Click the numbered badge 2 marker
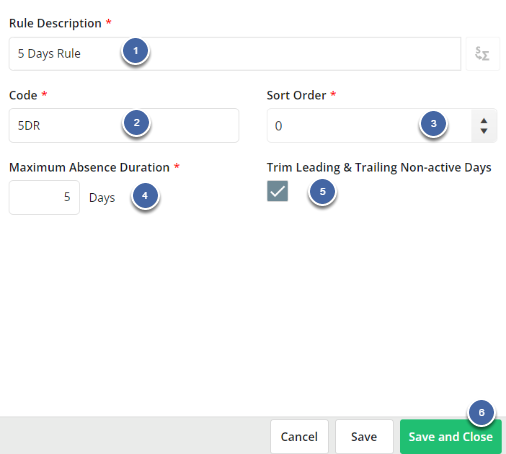The image size is (506, 454). (x=137, y=123)
